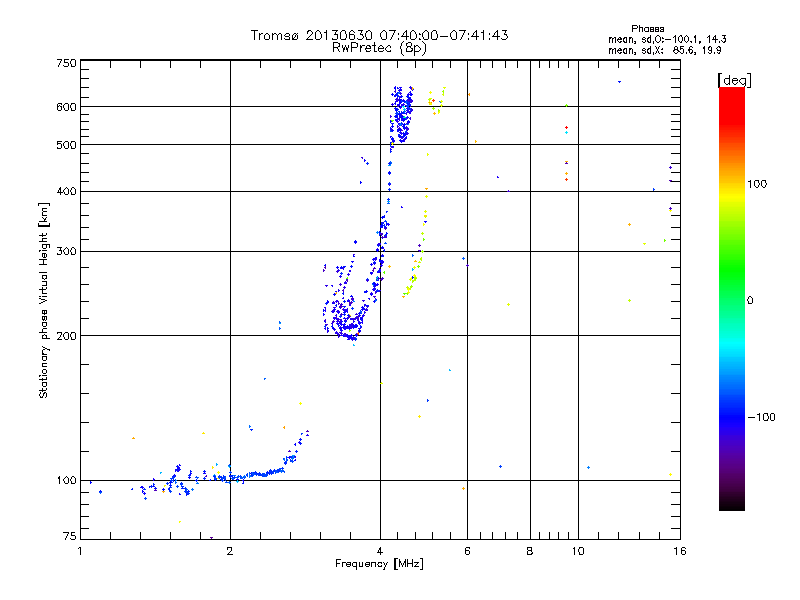This screenshot has width=800, height=600.
Task: Select the 'RwPretec (8p)' subtitle text
Action: click(x=379, y=48)
